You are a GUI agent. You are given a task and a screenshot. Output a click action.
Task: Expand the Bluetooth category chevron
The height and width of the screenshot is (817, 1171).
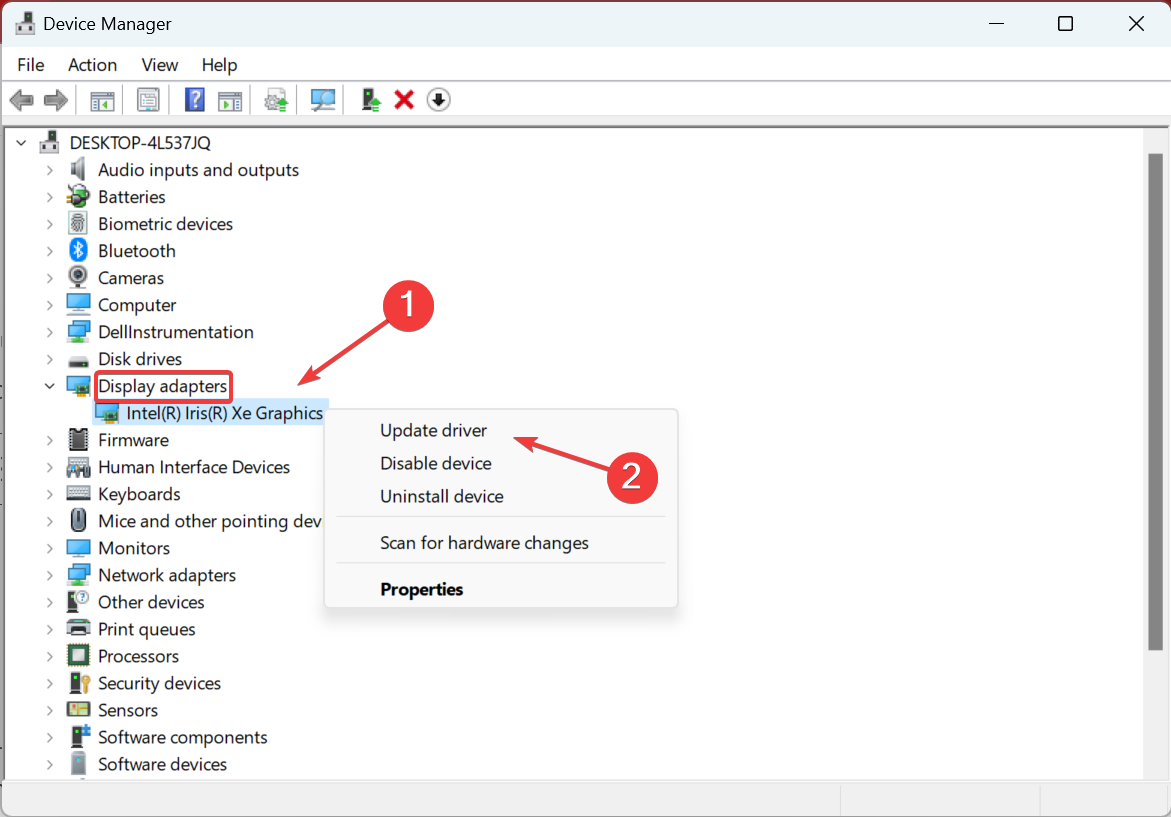pos(49,251)
